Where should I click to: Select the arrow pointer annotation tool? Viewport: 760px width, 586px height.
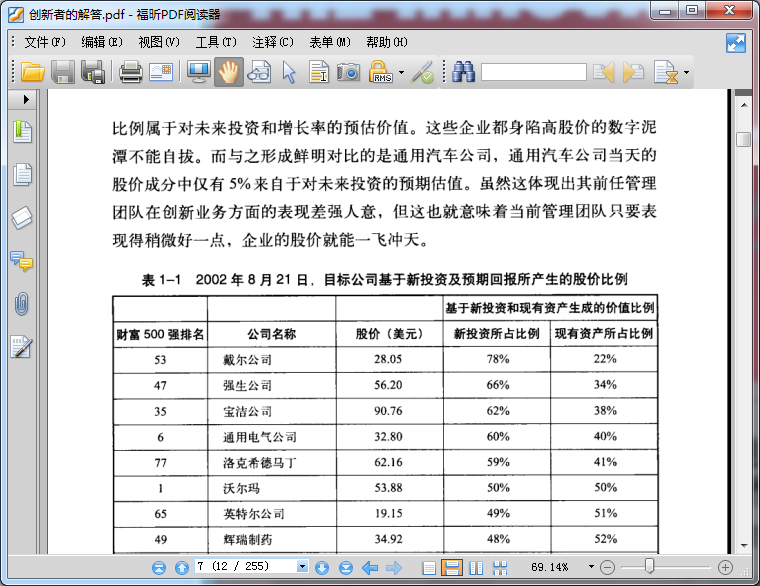(289, 72)
